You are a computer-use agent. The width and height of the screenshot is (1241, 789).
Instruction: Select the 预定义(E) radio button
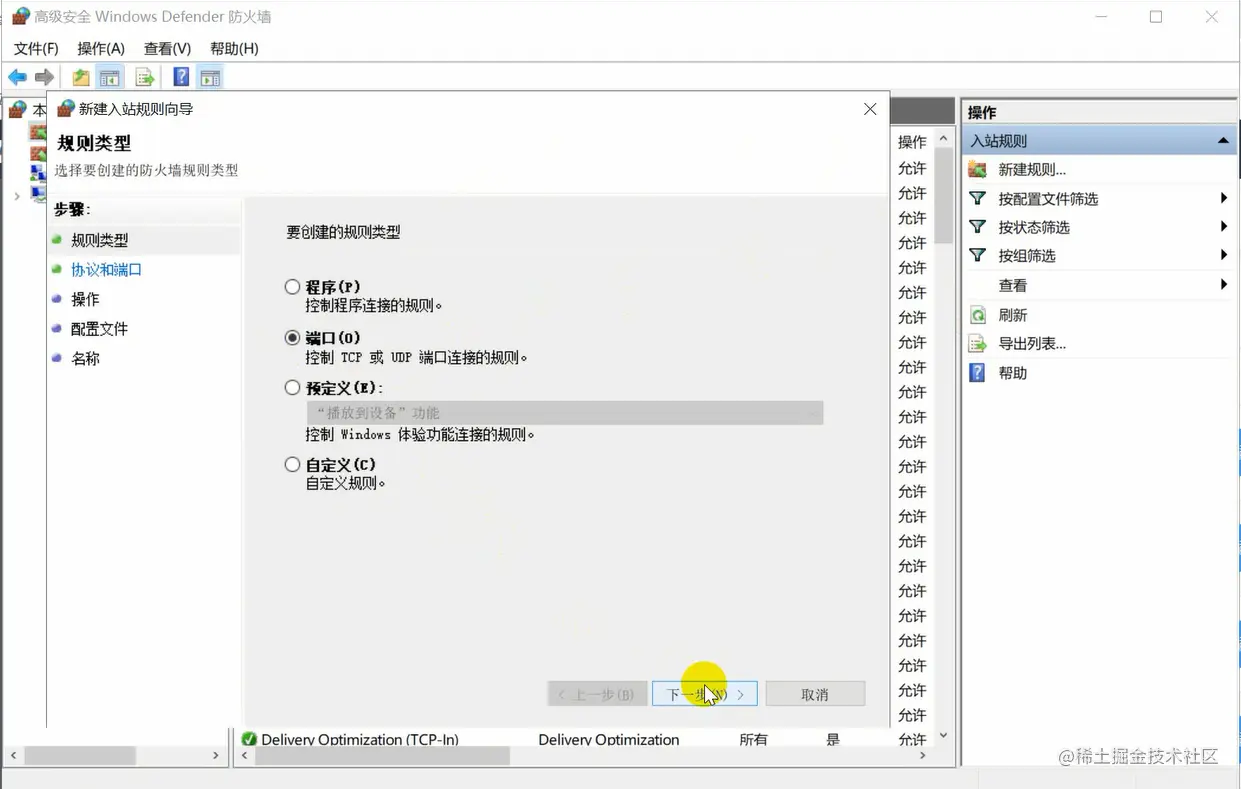292,387
